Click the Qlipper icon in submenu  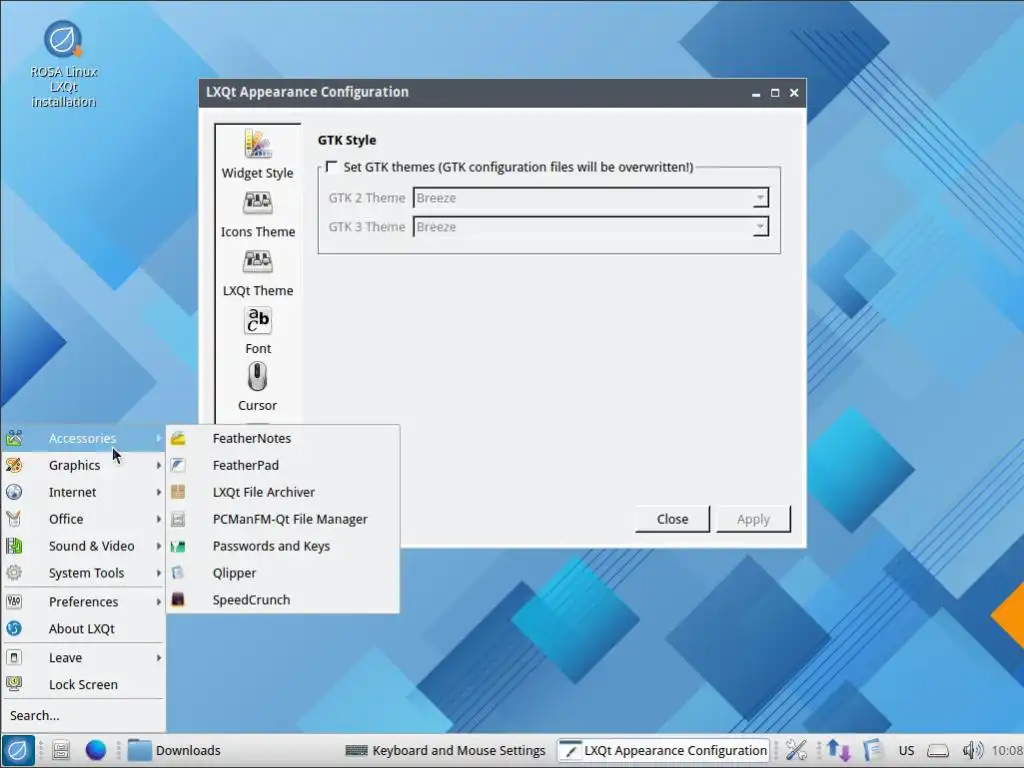[178, 573]
